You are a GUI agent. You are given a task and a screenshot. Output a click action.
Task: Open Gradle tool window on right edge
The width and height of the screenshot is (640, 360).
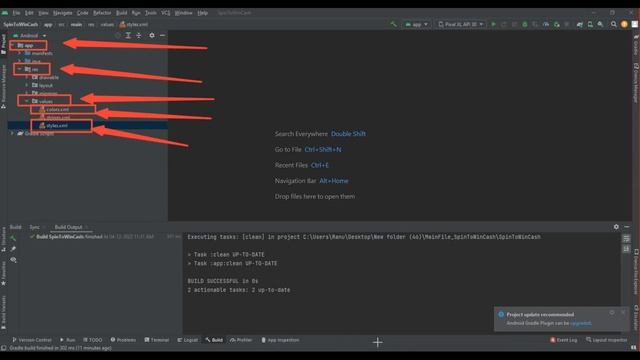click(x=636, y=46)
